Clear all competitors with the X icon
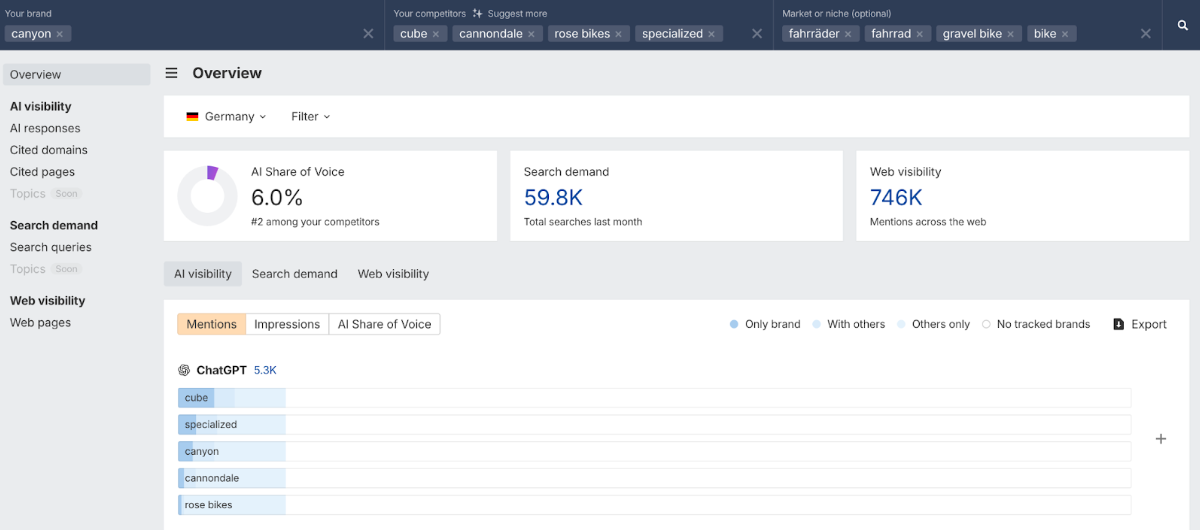Image resolution: width=1200 pixels, height=530 pixels. (758, 34)
